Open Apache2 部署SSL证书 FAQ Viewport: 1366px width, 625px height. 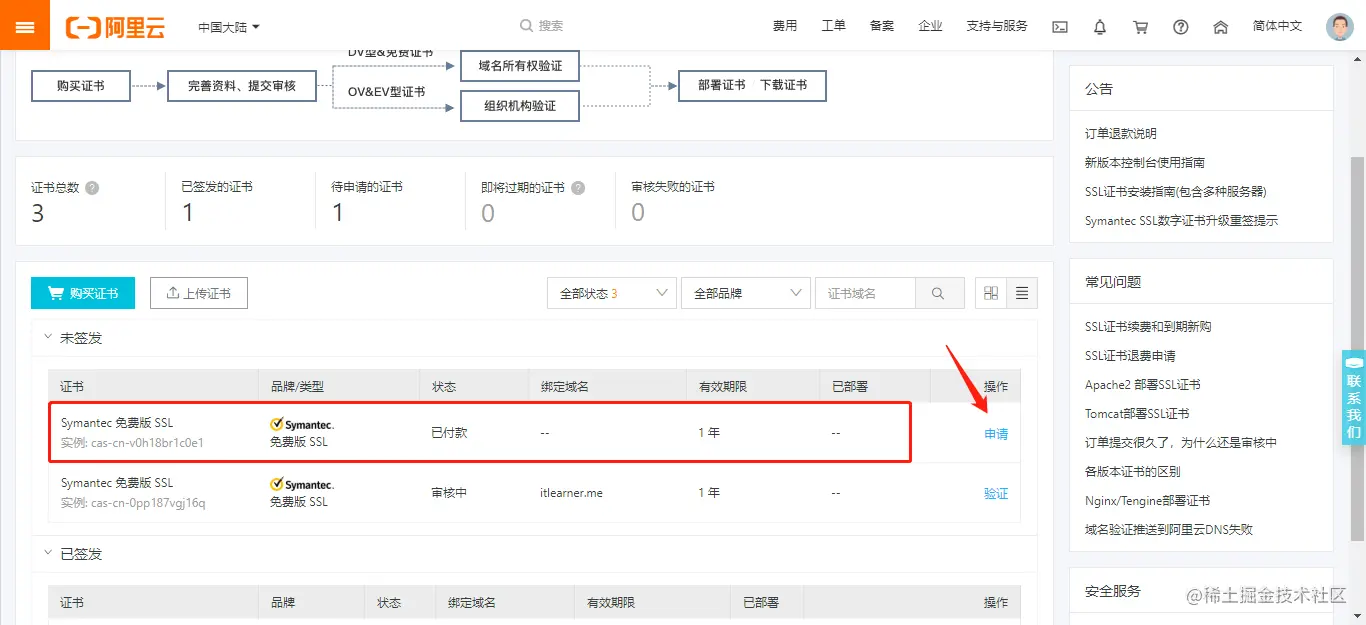click(x=1143, y=385)
